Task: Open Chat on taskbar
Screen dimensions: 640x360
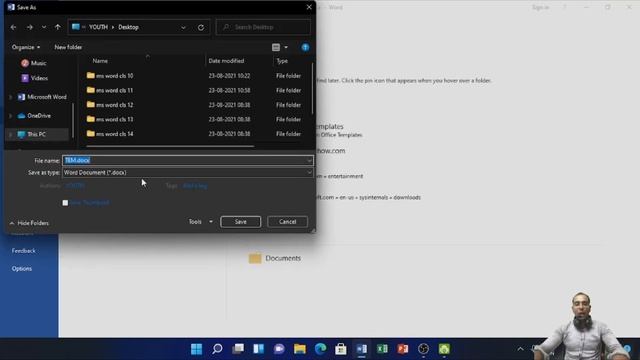Action: (279, 349)
